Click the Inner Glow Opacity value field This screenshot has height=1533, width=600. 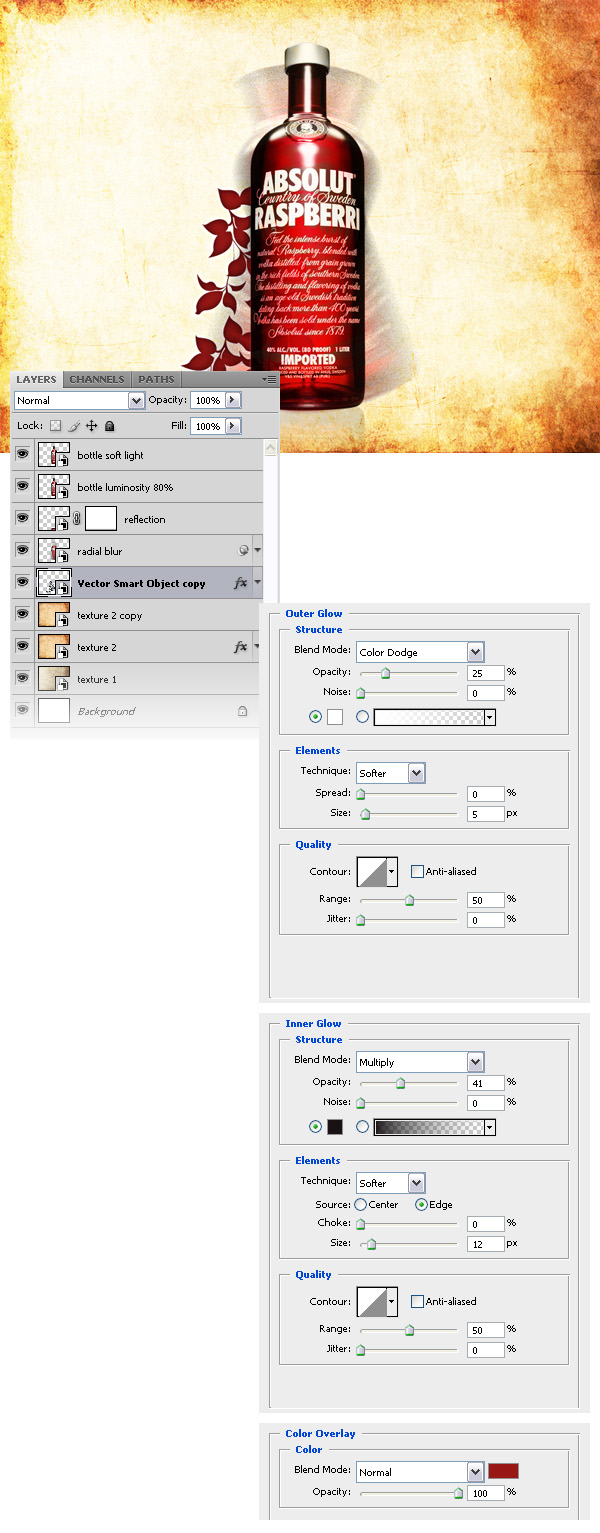pyautogui.click(x=485, y=1082)
